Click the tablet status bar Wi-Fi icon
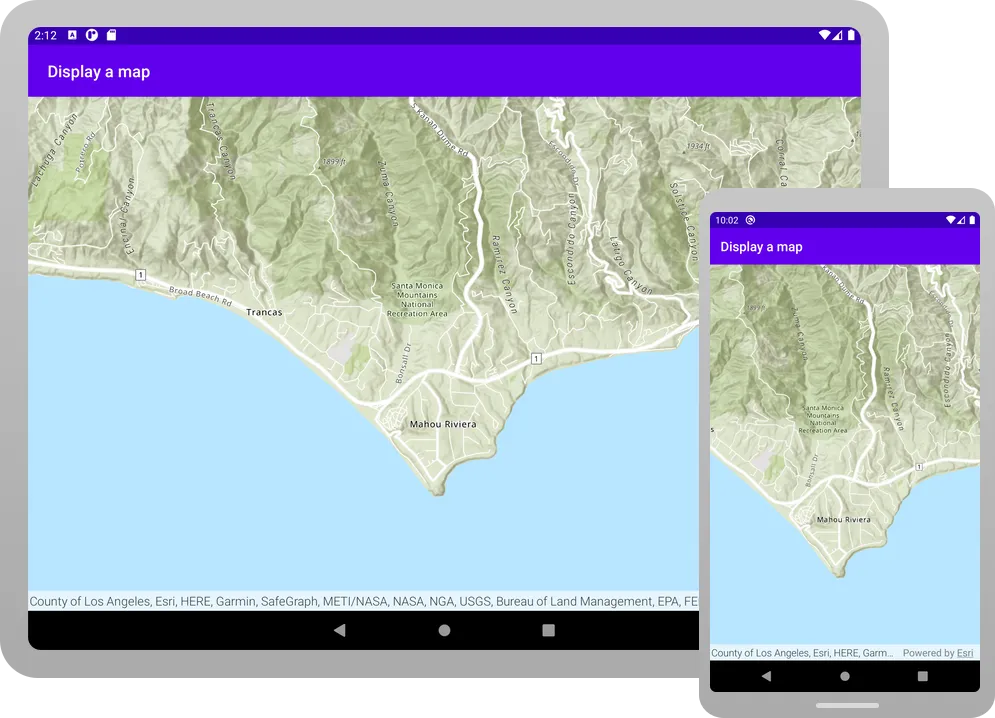Image resolution: width=995 pixels, height=718 pixels. 824,35
